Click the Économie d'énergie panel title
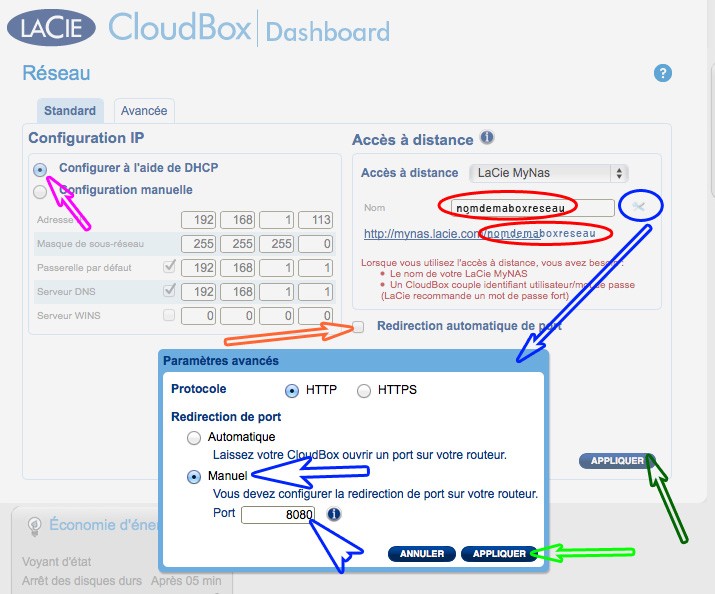Screen dimensions: 715x594 (104, 524)
